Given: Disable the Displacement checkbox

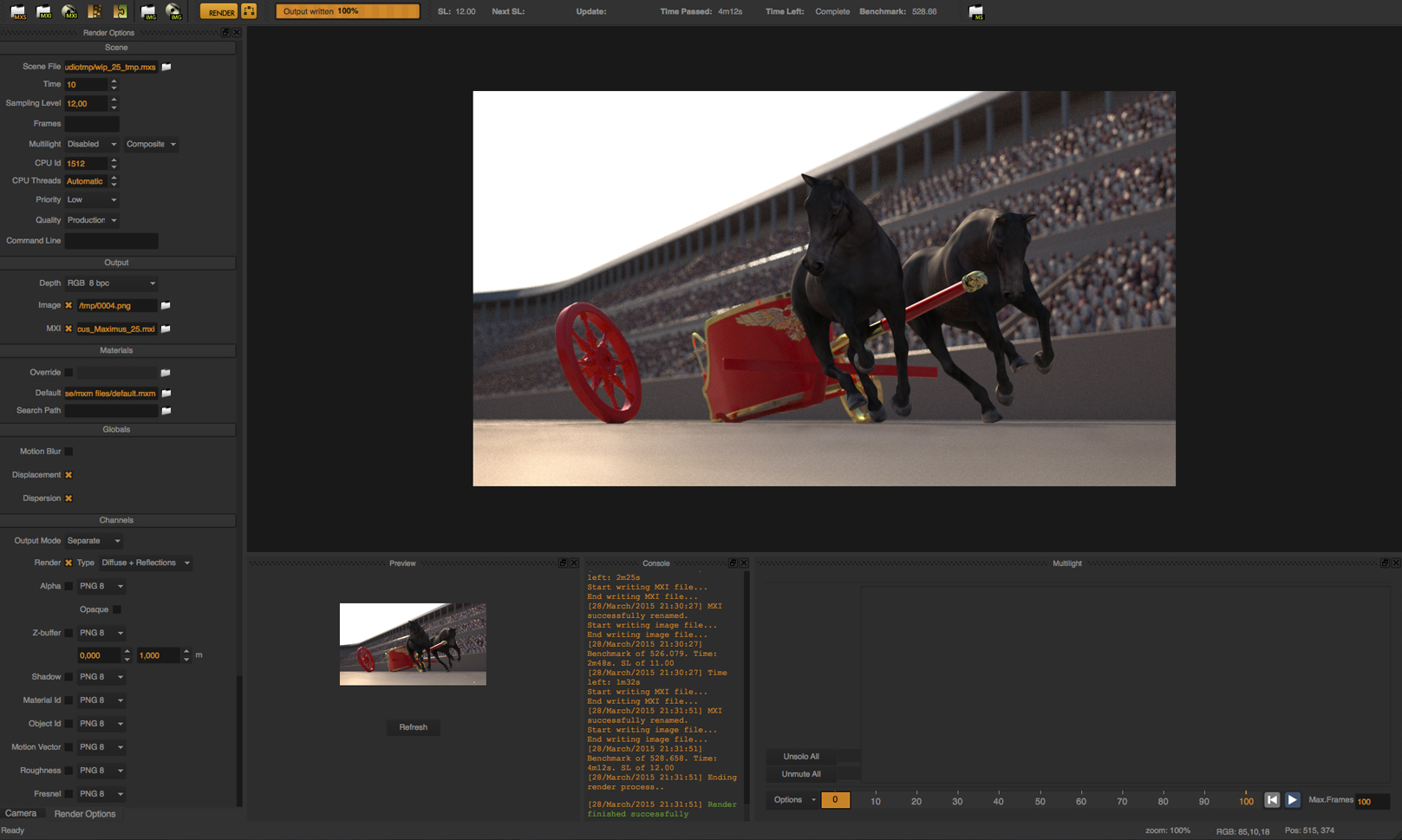Looking at the screenshot, I should point(68,475).
